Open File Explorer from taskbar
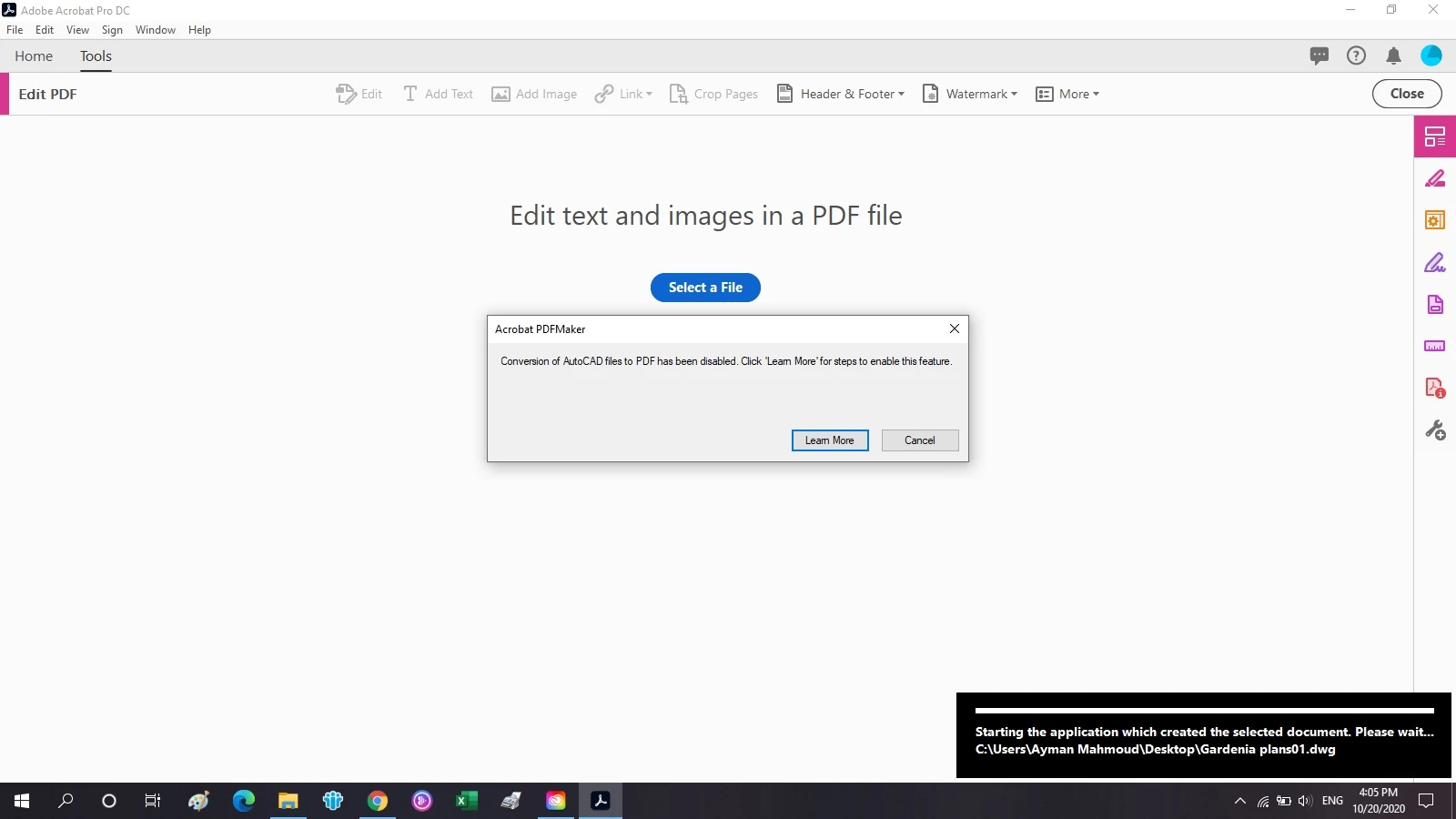Image resolution: width=1456 pixels, height=819 pixels. tap(288, 801)
